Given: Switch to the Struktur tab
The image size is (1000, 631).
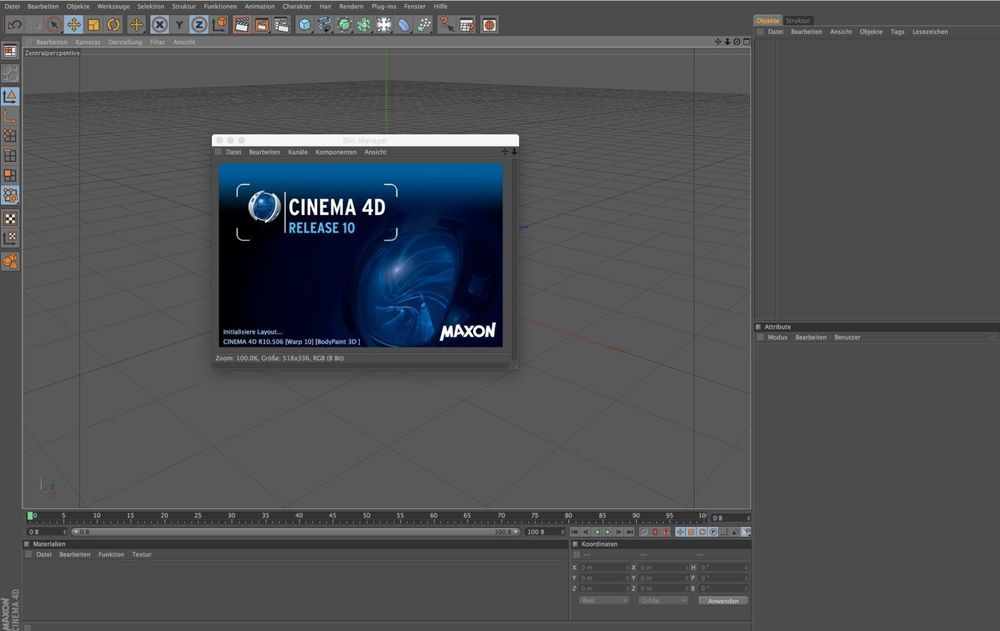Looking at the screenshot, I should 798,19.
